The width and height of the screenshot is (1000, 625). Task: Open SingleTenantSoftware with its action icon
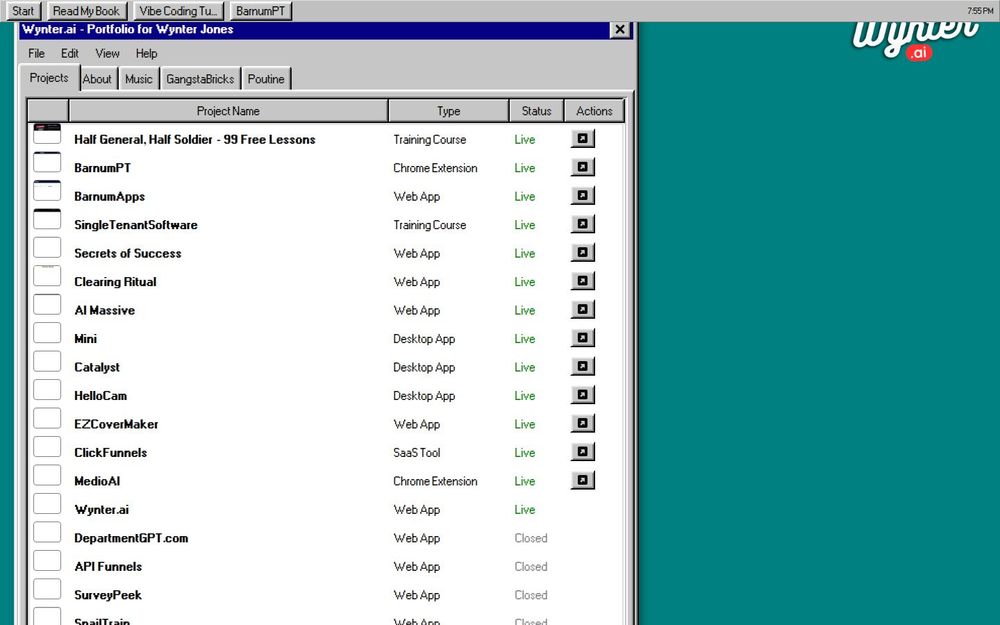click(582, 224)
